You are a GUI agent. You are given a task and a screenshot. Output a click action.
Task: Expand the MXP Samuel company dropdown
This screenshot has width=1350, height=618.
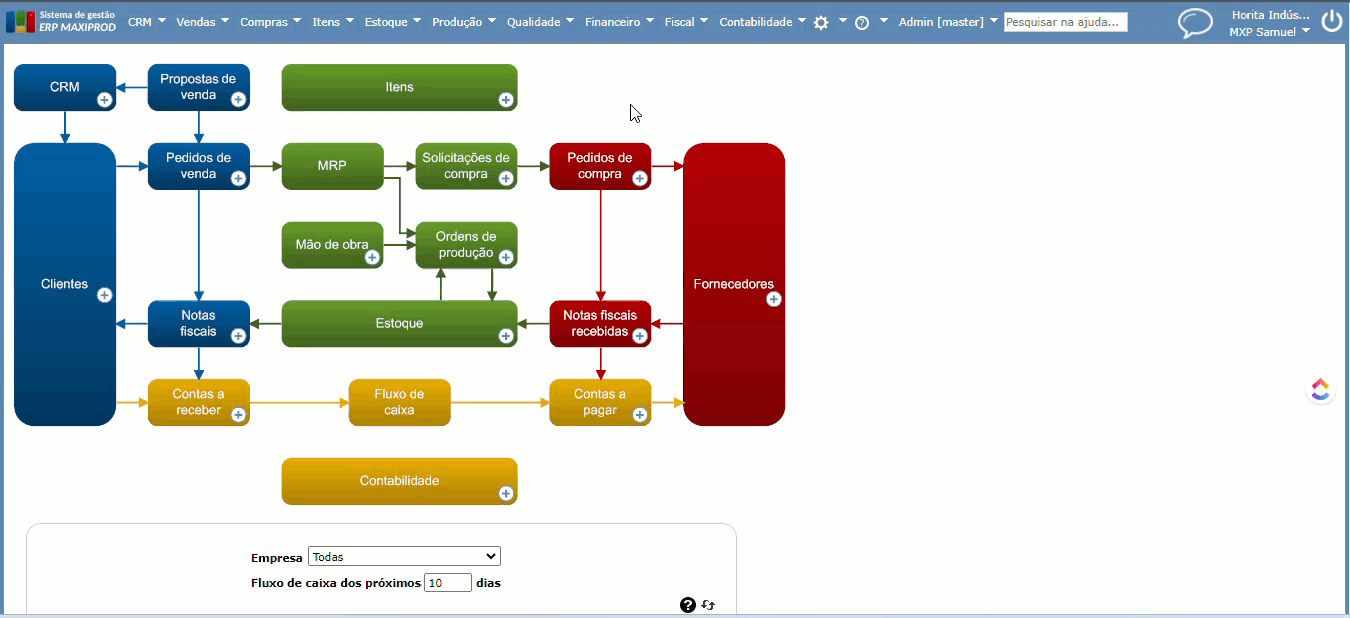coord(1306,31)
